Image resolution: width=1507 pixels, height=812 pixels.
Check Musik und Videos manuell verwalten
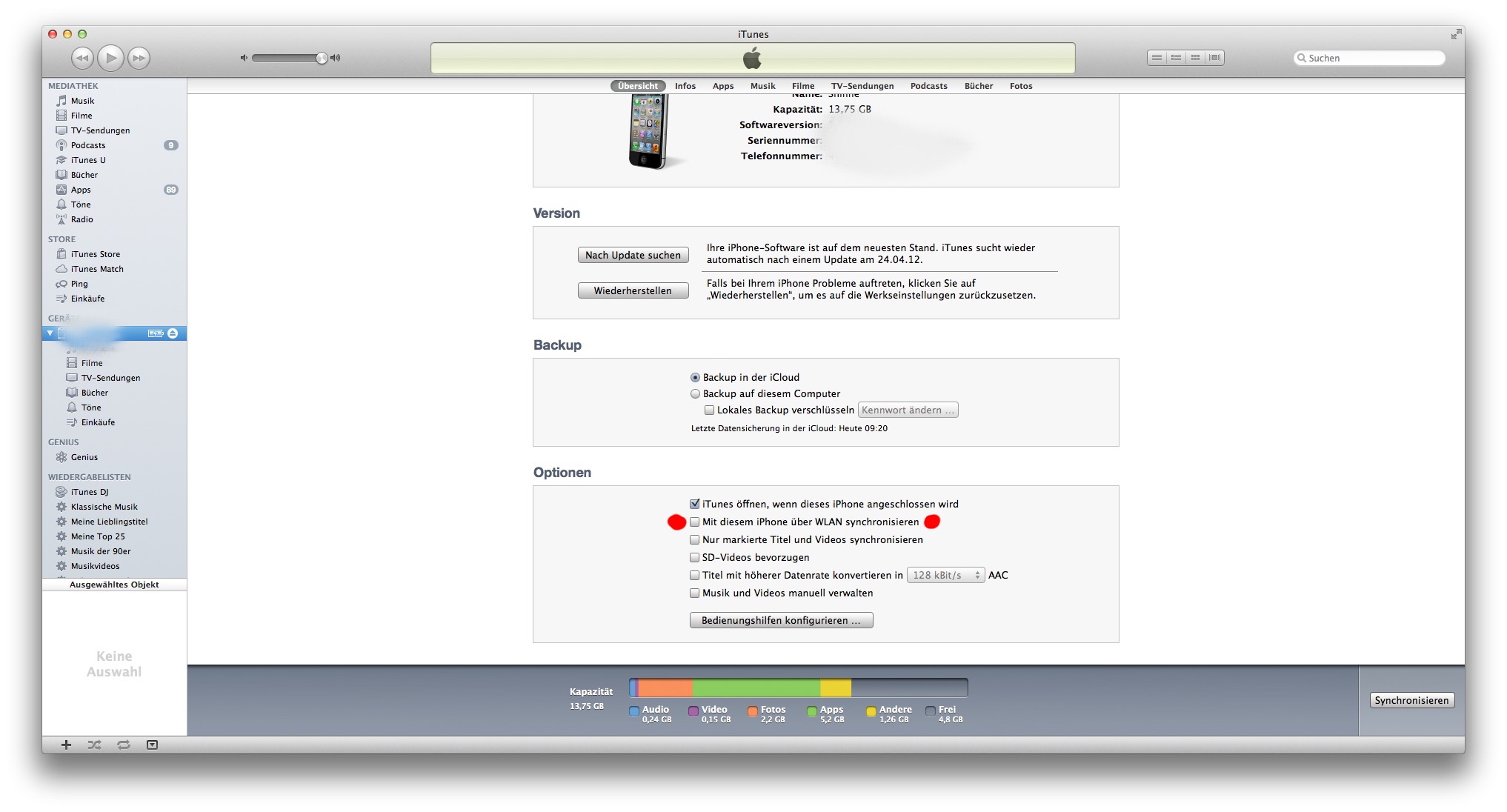point(695,593)
